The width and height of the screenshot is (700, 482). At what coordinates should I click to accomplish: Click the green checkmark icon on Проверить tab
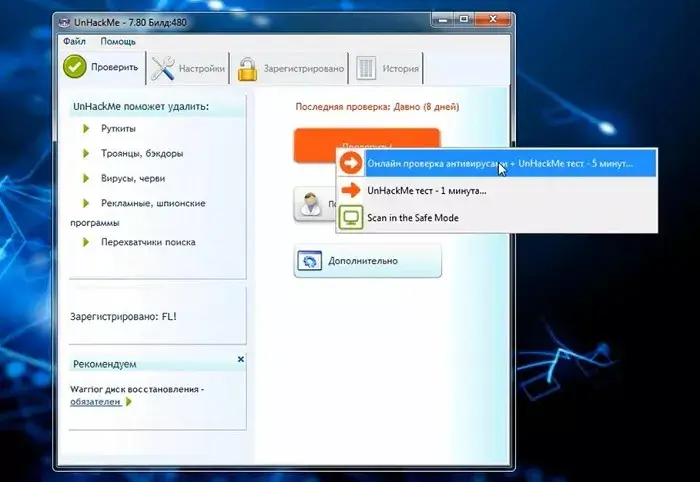click(77, 68)
